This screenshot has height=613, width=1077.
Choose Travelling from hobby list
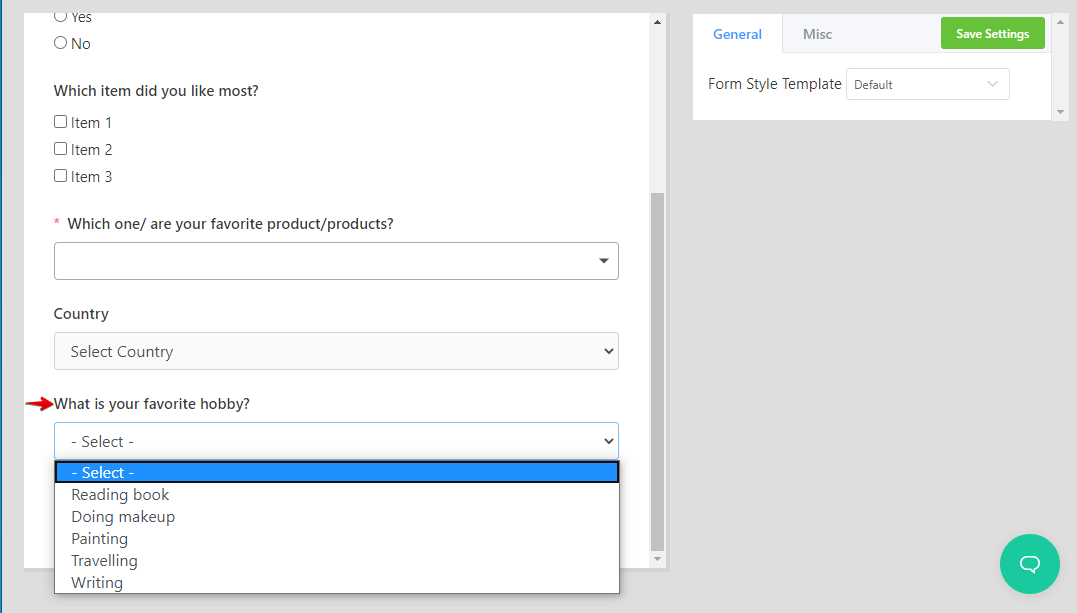[x=104, y=561]
